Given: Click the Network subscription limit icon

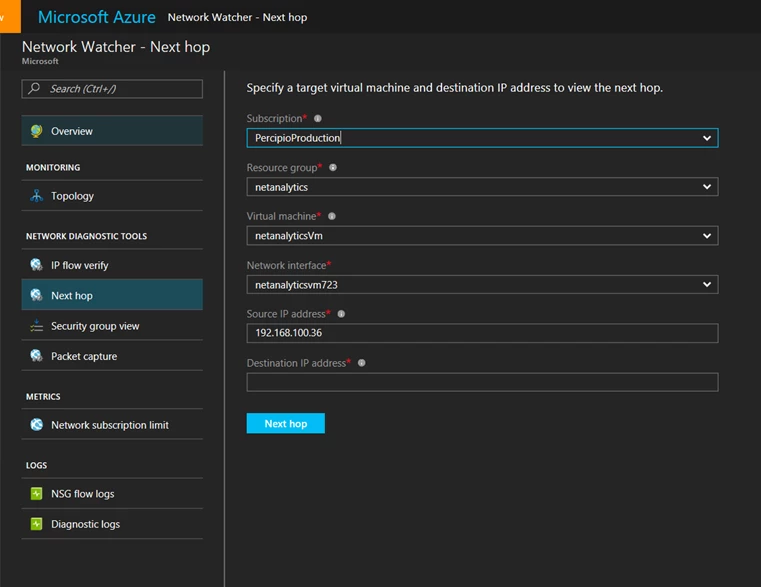Looking at the screenshot, I should click(36, 424).
